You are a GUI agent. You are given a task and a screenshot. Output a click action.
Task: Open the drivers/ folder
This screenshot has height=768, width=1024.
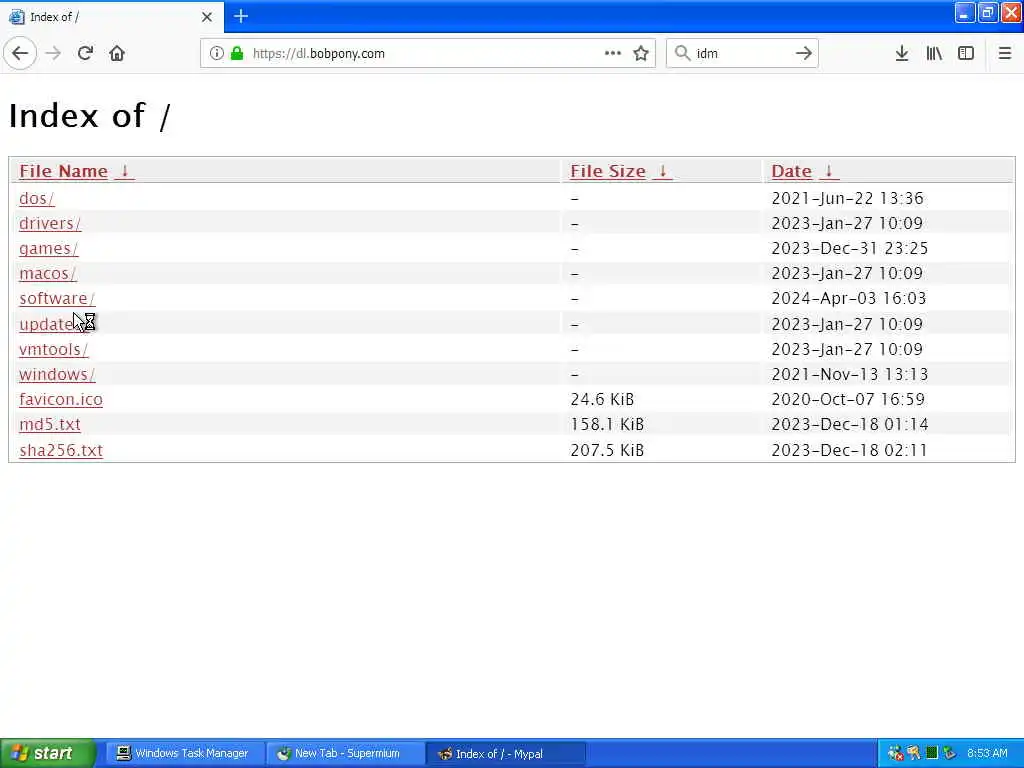coord(50,223)
